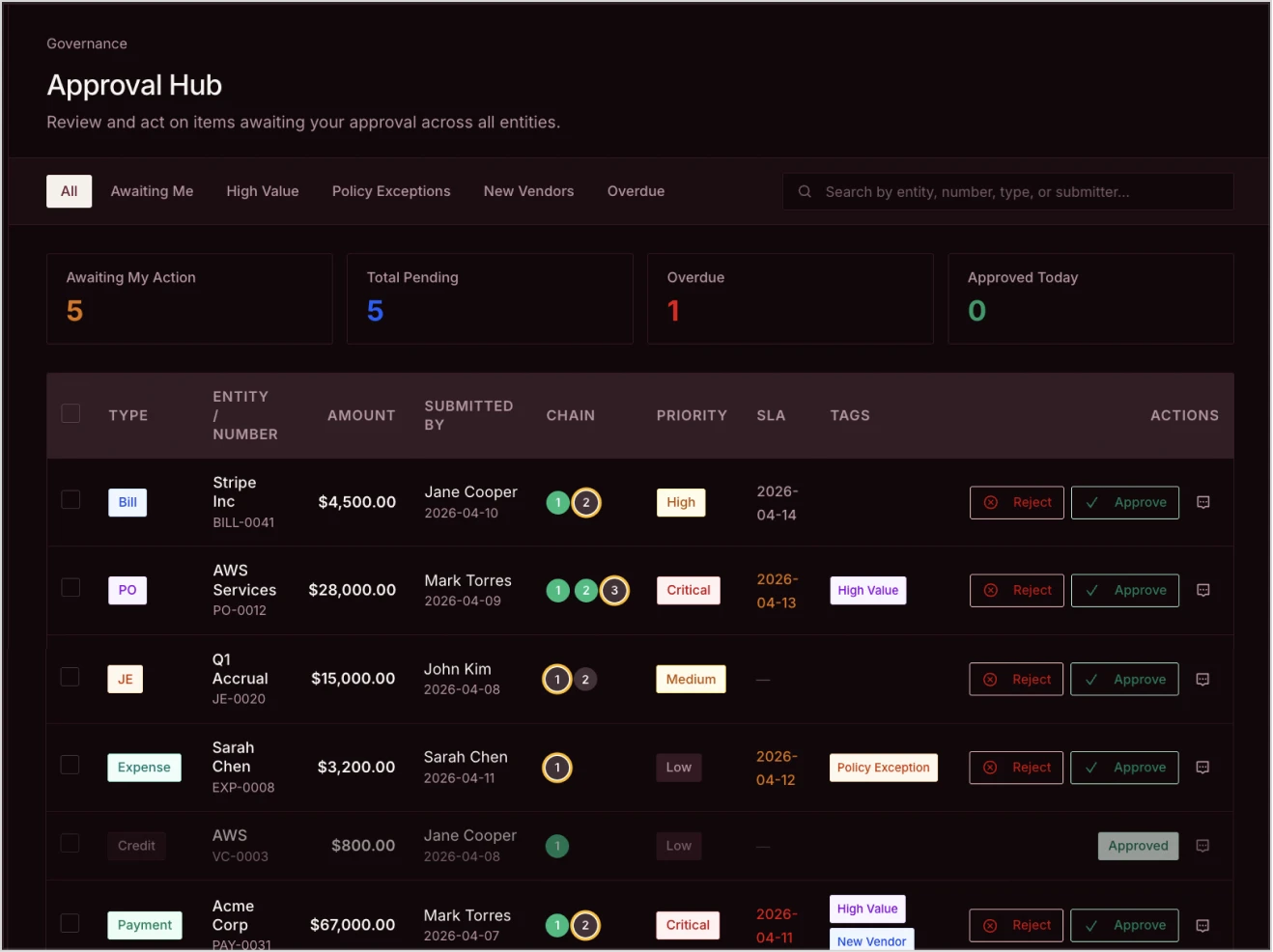Image resolution: width=1273 pixels, height=952 pixels.
Task: Check the AWS VC-0003 credit row checkbox
Action: click(71, 843)
